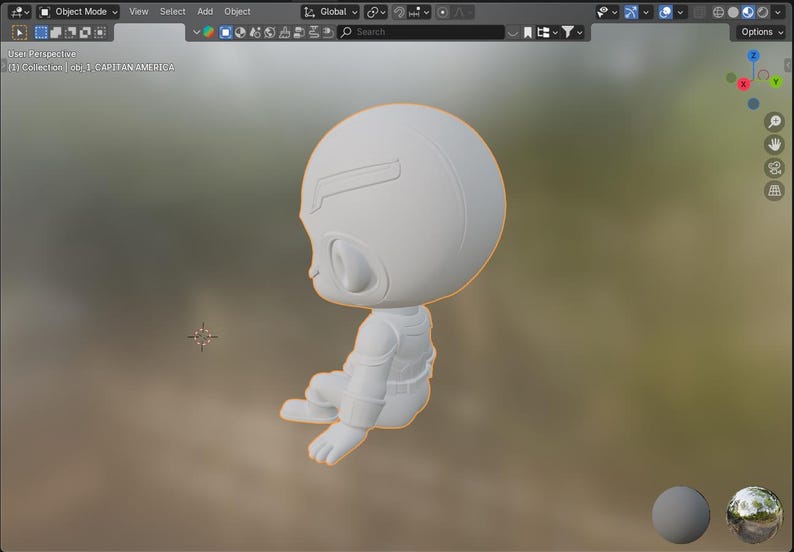Screen dimensions: 794x552
Task: Click the editor type icon
Action: [x=19, y=12]
